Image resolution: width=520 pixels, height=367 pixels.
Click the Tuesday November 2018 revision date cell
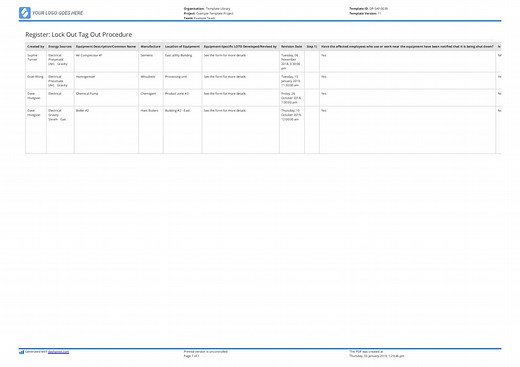[291, 62]
